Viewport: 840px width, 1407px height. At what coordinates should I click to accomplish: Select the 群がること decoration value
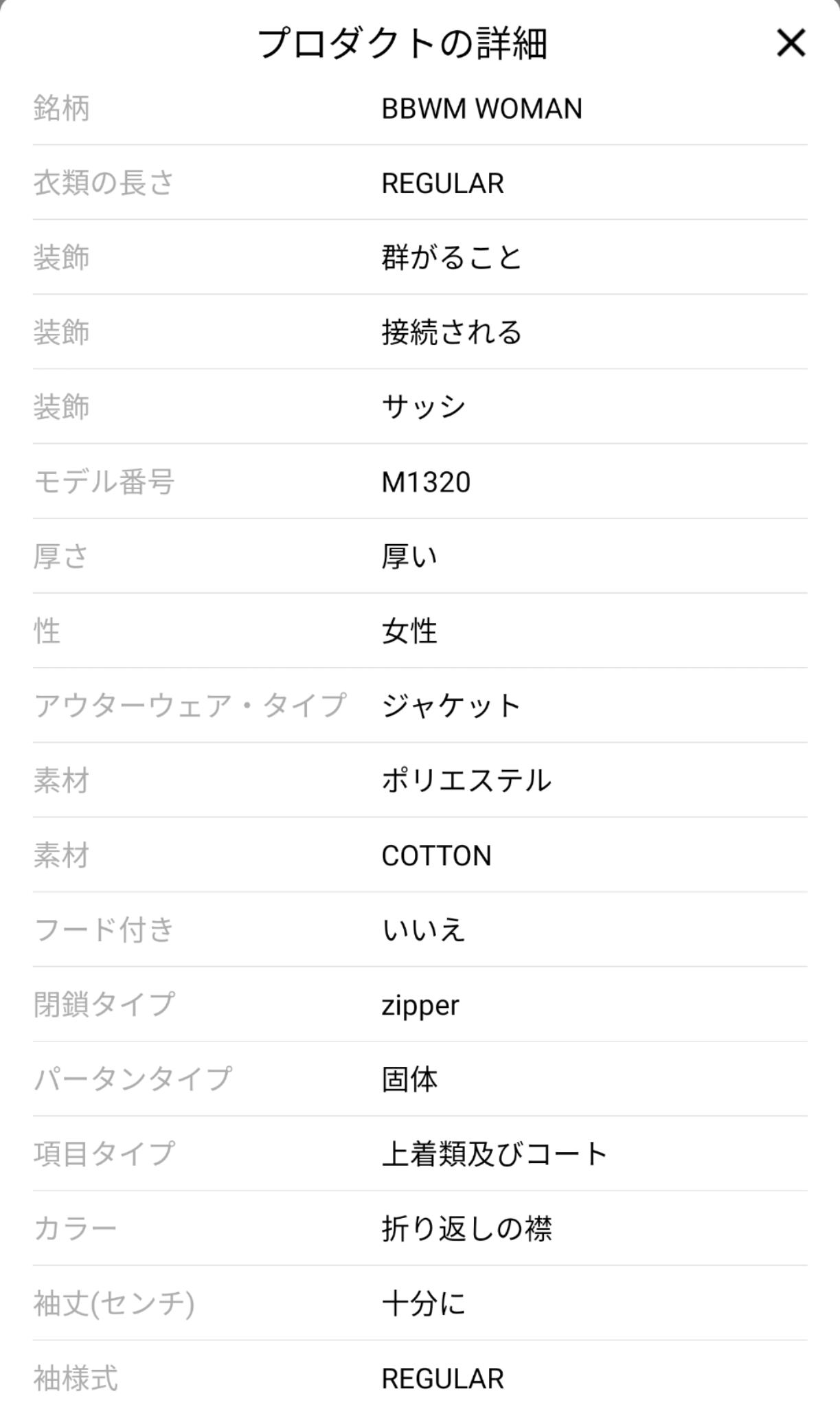pos(452,258)
